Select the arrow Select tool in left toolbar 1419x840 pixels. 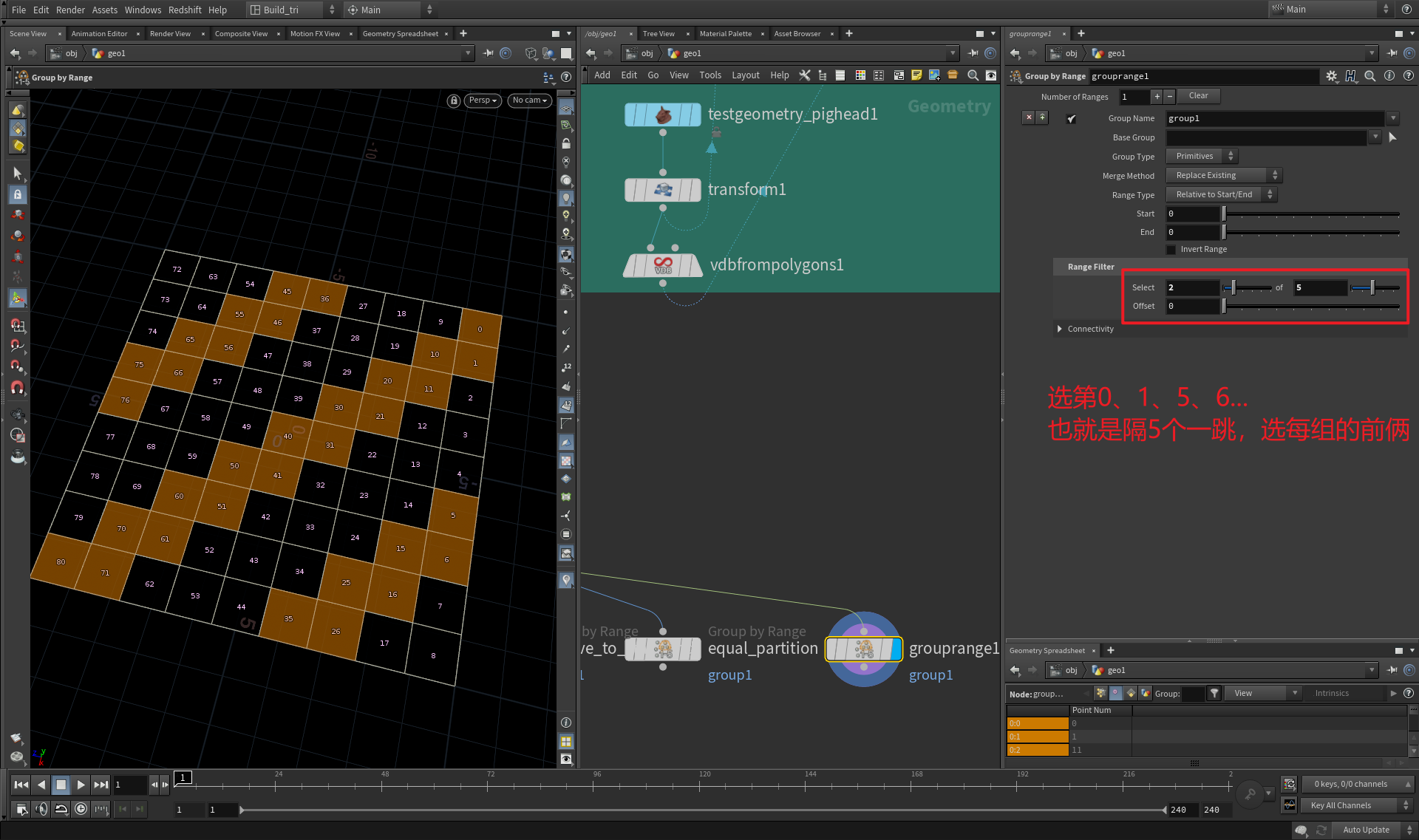(x=18, y=174)
